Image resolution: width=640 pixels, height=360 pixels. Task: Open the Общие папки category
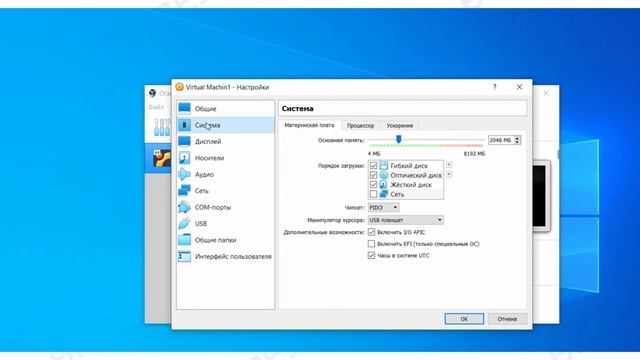click(x=226, y=240)
